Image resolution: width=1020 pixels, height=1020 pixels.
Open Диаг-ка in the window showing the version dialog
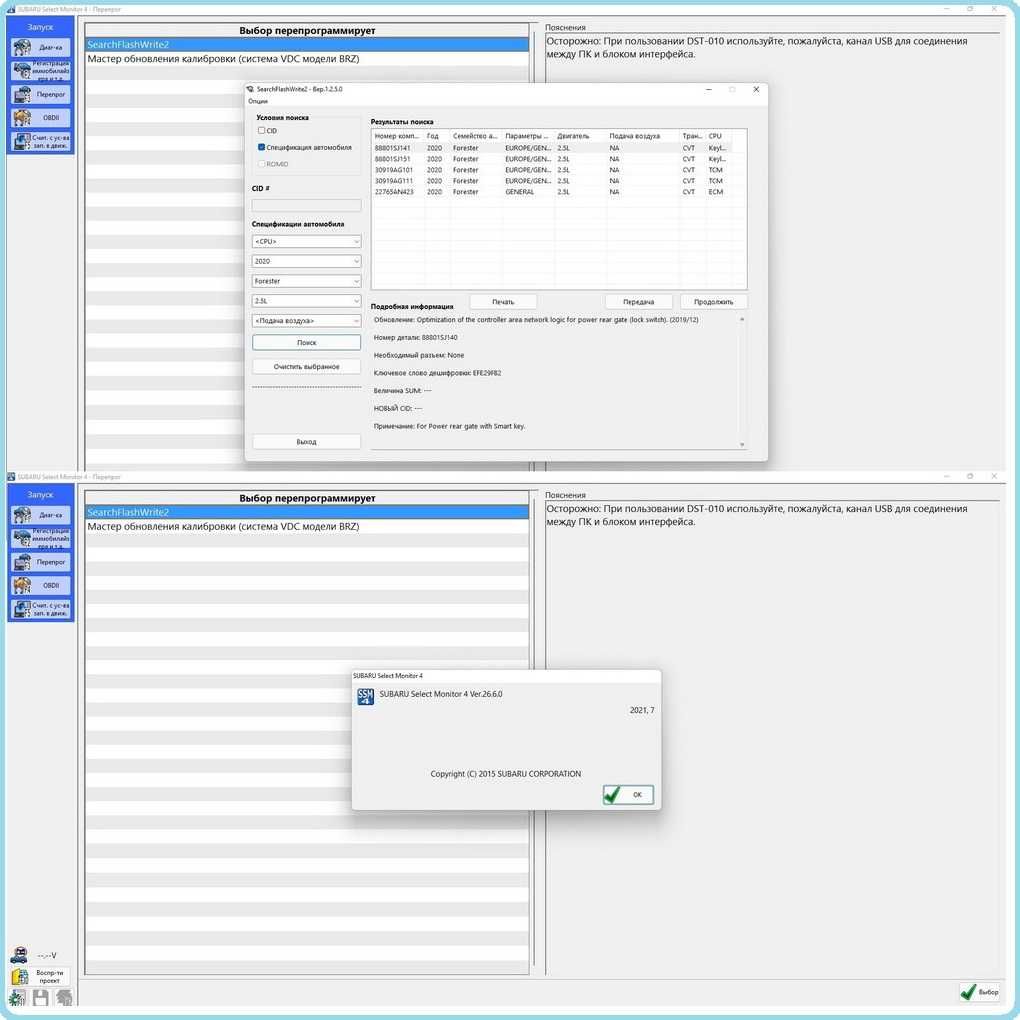[x=40, y=515]
